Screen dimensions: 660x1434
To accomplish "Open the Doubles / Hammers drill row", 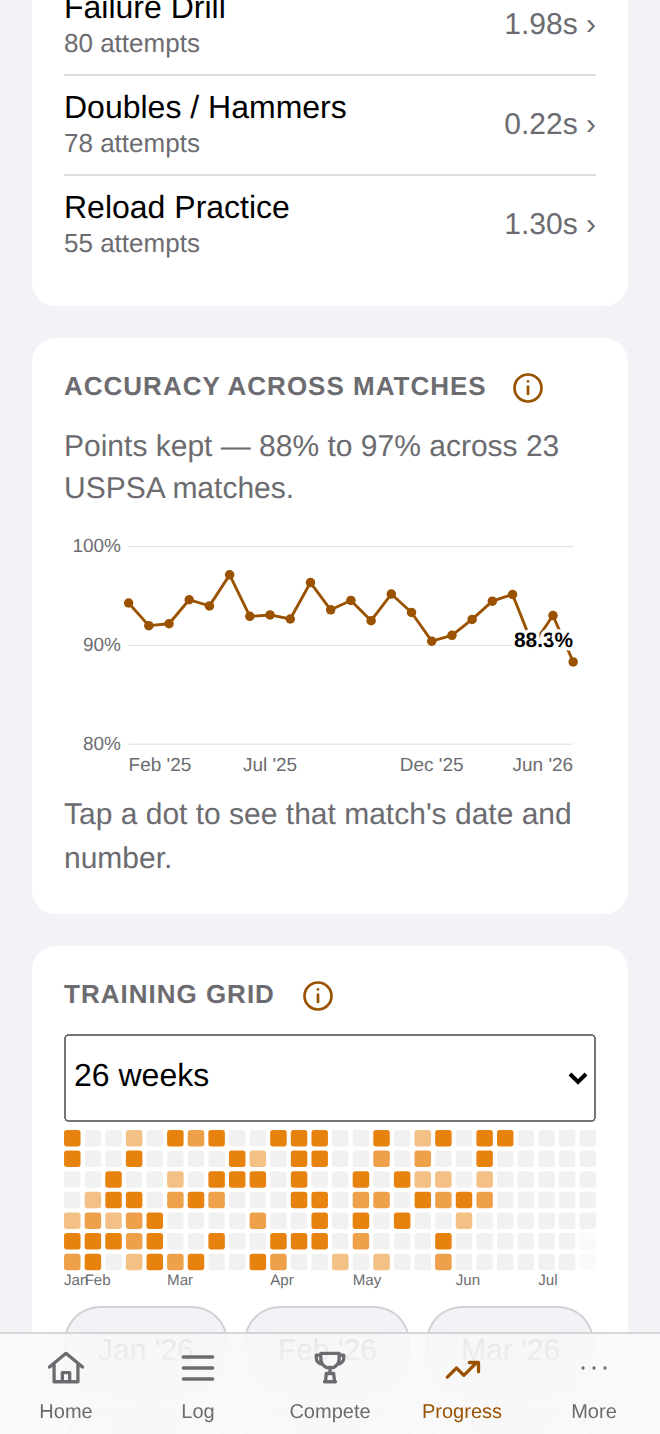I will [330, 125].
